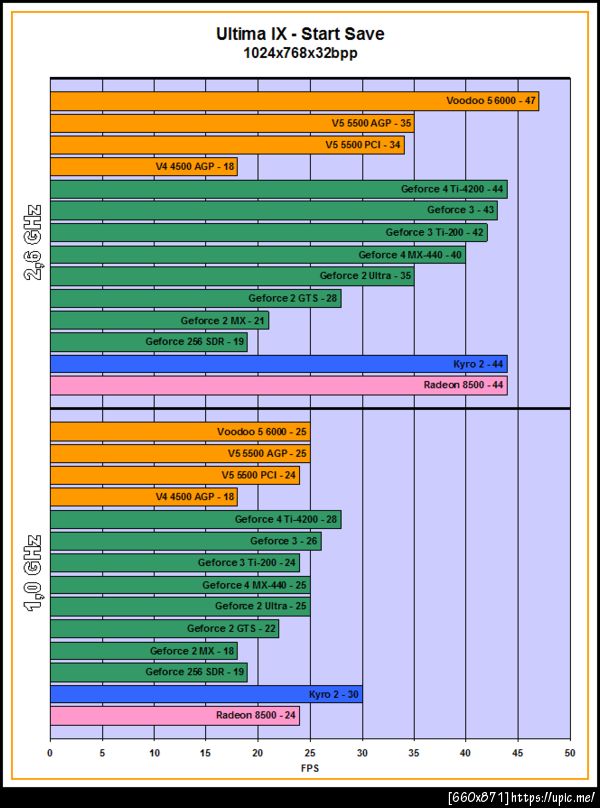This screenshot has height=808, width=600.
Task: Select "Geforce 256 SDR - 19" in the 1,0 GHz group
Action: click(x=149, y=672)
